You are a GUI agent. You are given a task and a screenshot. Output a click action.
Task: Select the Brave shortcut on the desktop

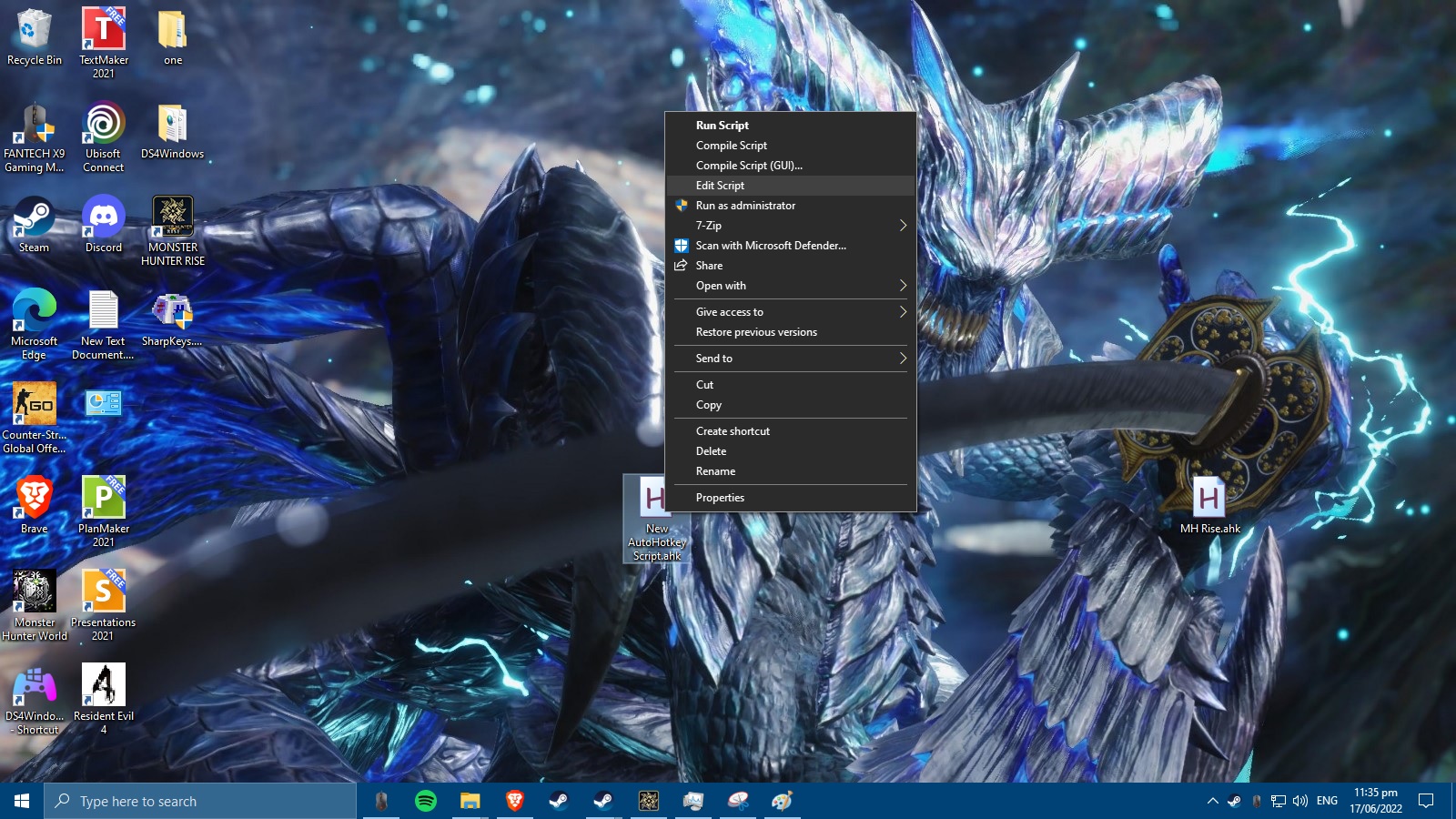pos(35,506)
